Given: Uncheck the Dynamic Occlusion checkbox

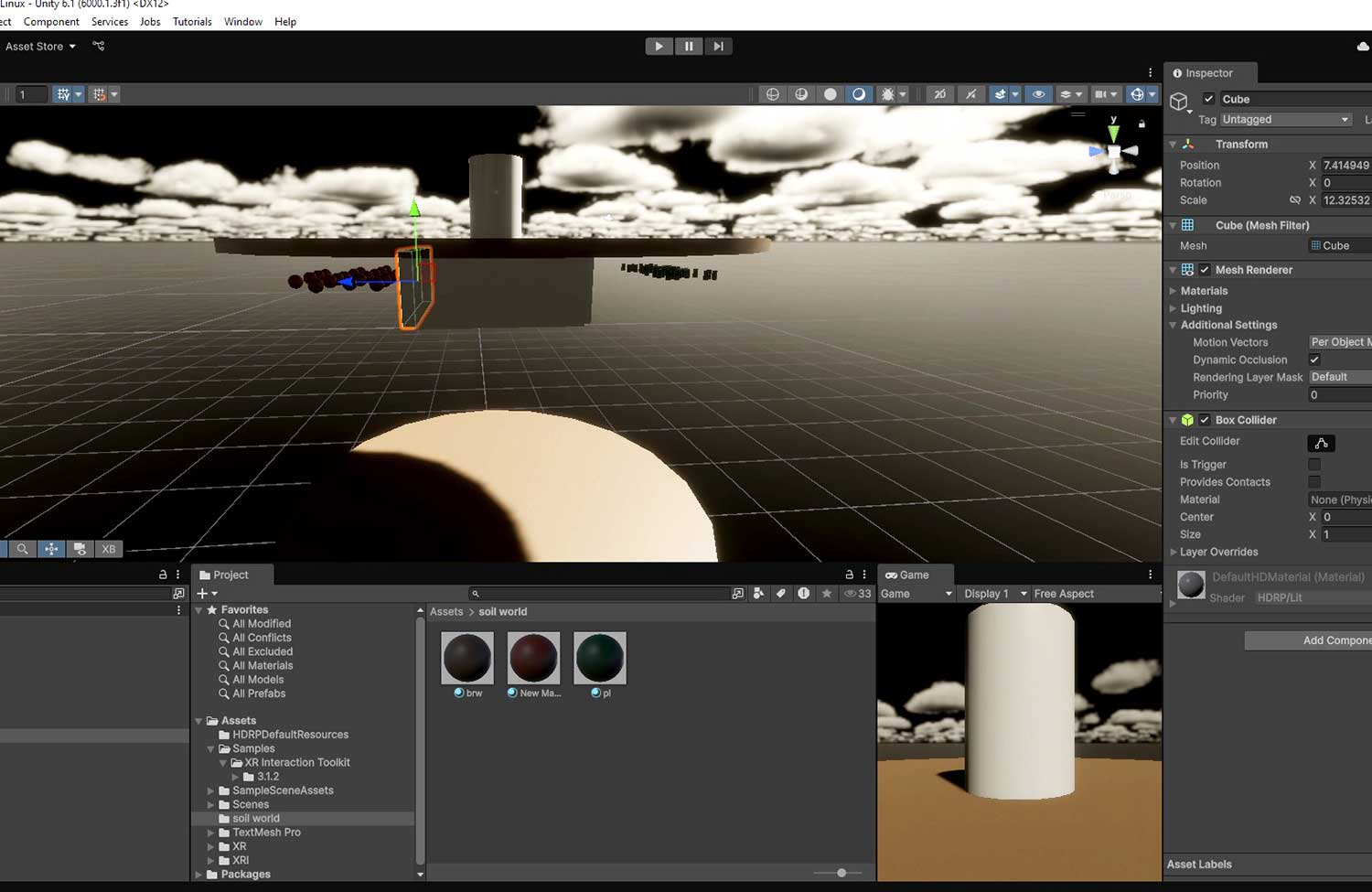Looking at the screenshot, I should [1314, 360].
